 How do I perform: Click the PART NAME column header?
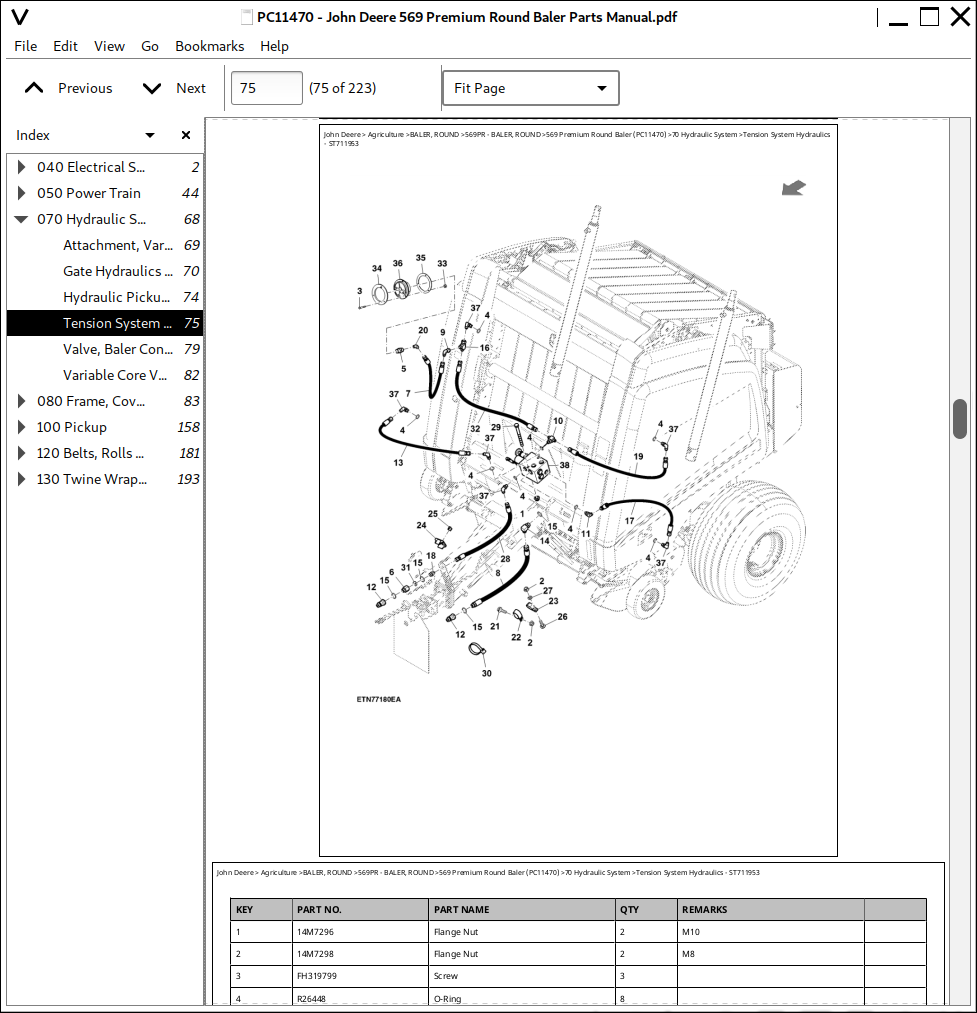[x=521, y=910]
